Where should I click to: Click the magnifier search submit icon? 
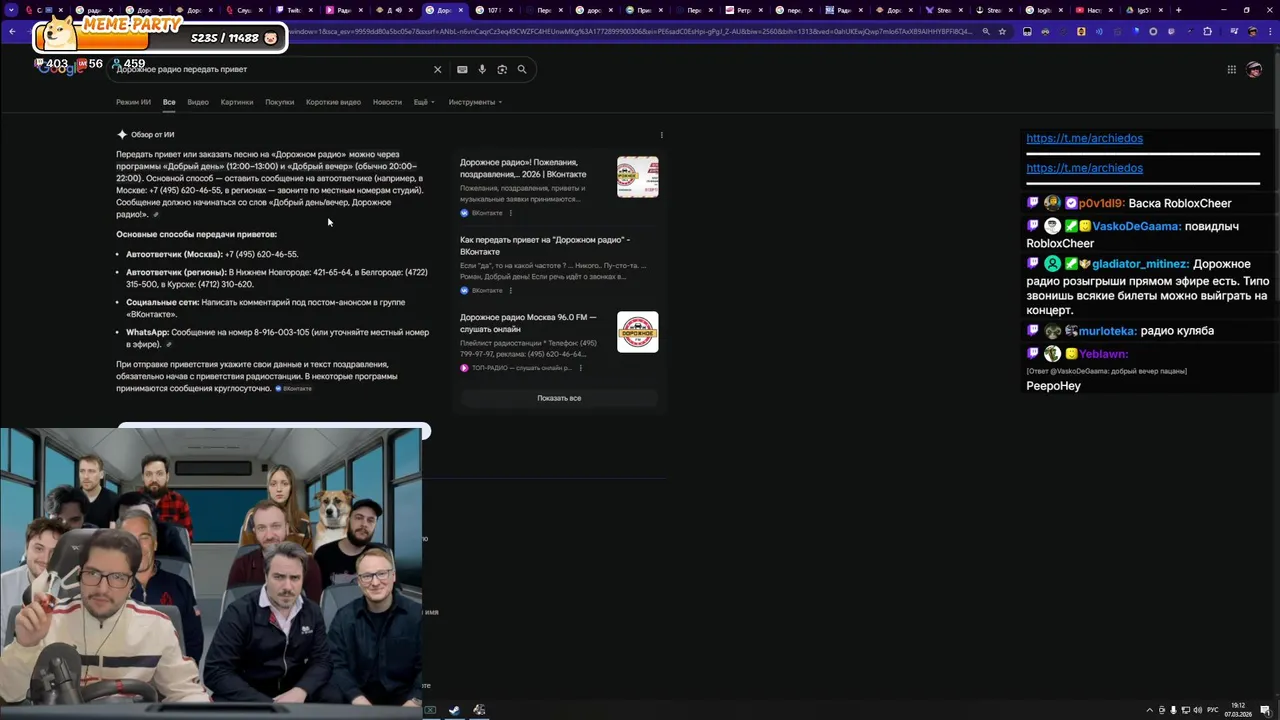[x=522, y=69]
